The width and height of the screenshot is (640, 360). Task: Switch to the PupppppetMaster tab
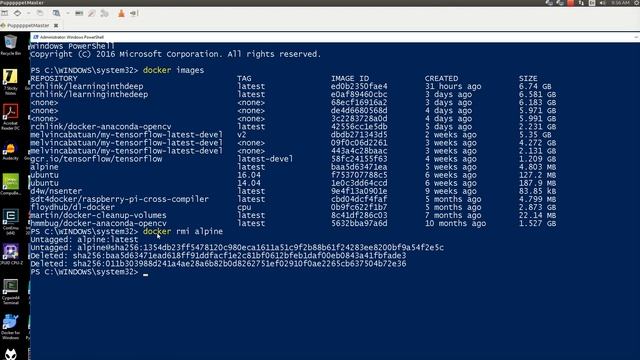[28, 25]
